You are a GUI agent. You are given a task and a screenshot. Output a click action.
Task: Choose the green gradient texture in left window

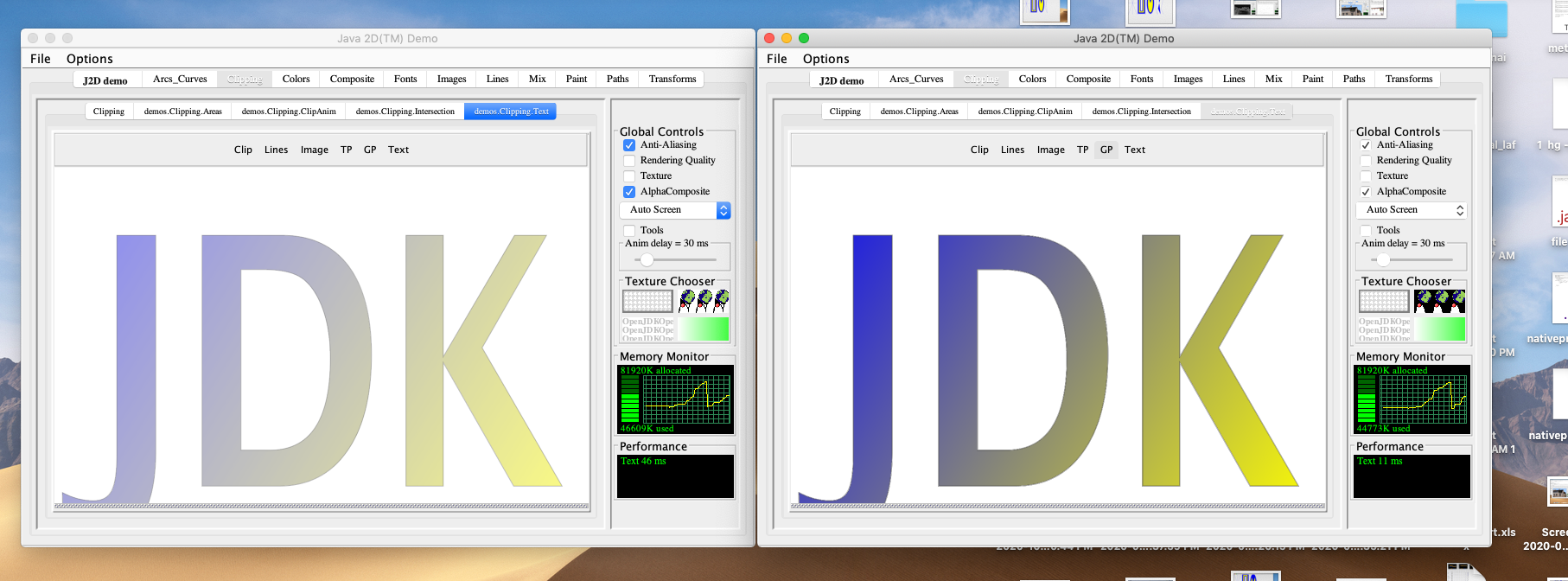pyautogui.click(x=704, y=329)
